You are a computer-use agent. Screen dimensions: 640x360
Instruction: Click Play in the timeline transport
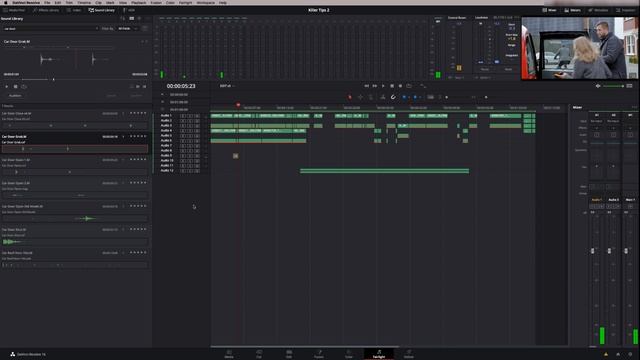tap(383, 86)
